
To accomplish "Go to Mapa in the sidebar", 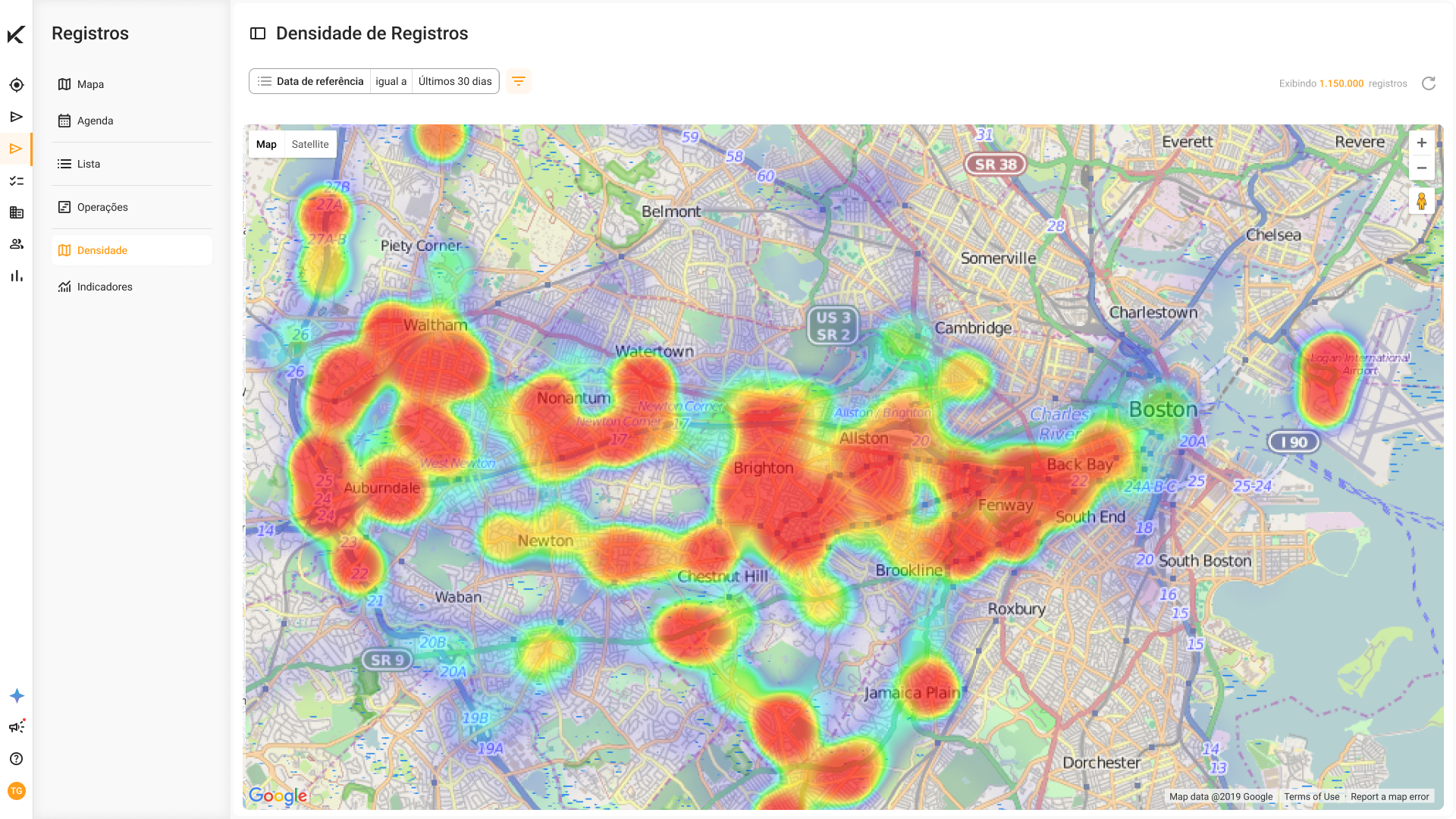I will point(132,84).
